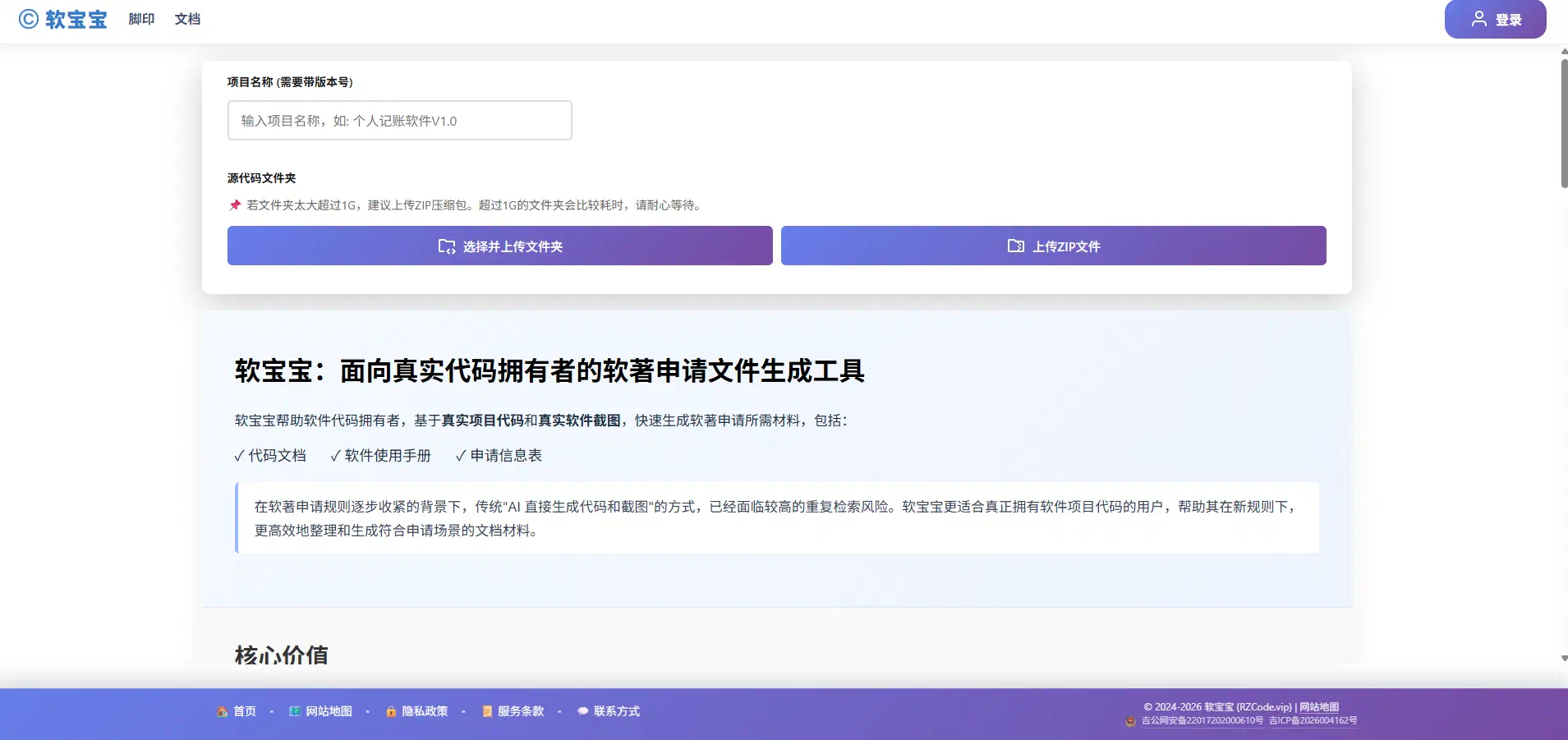Click the 登录 login button
Viewport: 1568px width, 740px height.
click(1495, 19)
